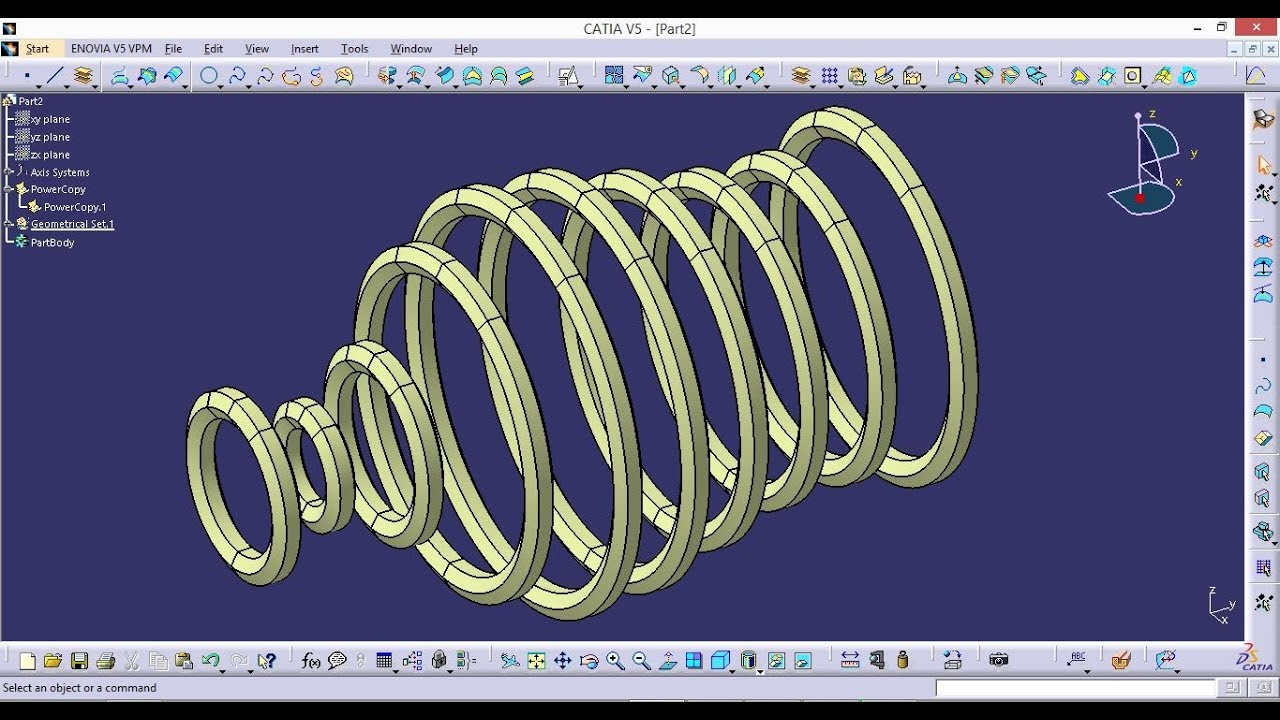
Task: Open the Start menu
Action: pyautogui.click(x=37, y=48)
